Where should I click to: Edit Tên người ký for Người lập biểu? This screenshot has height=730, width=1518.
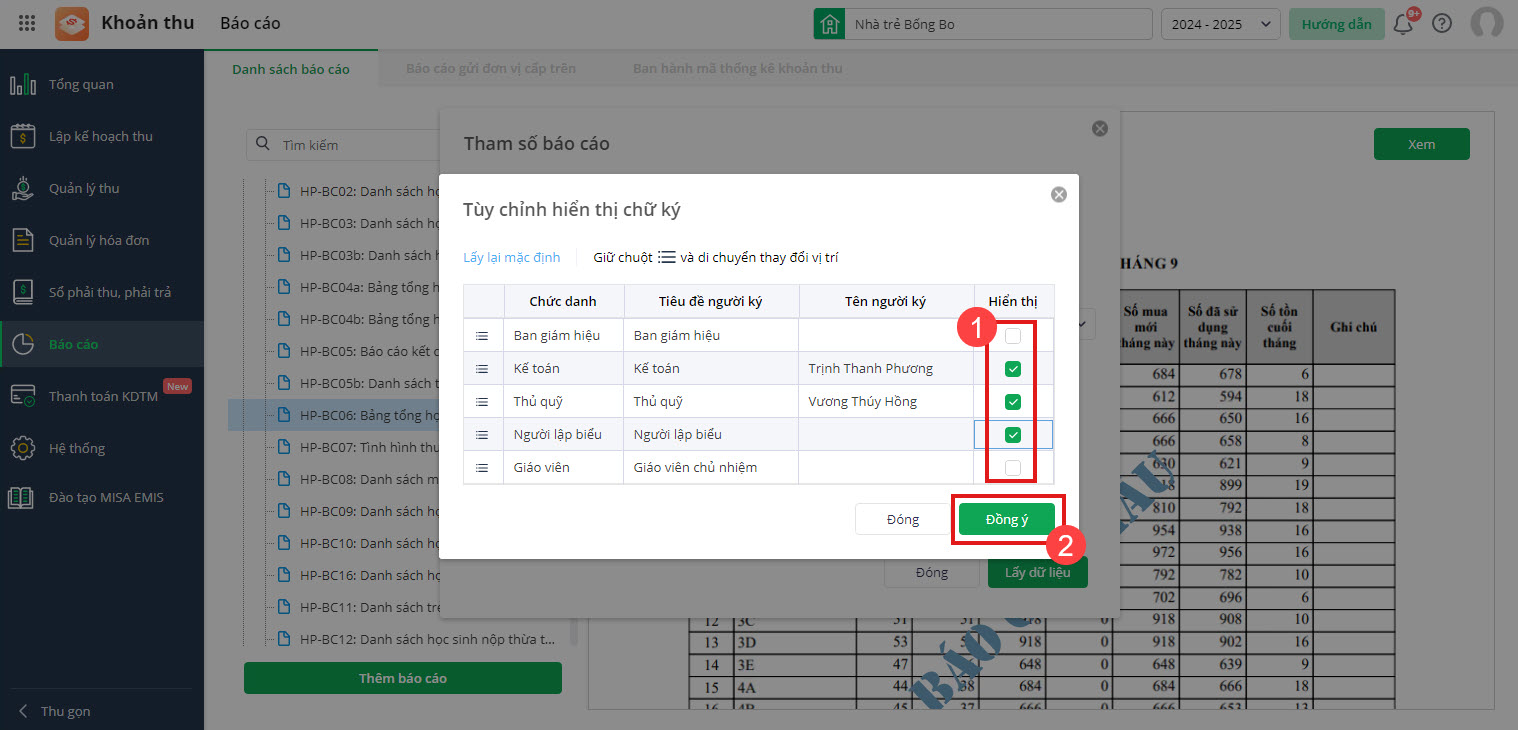887,435
